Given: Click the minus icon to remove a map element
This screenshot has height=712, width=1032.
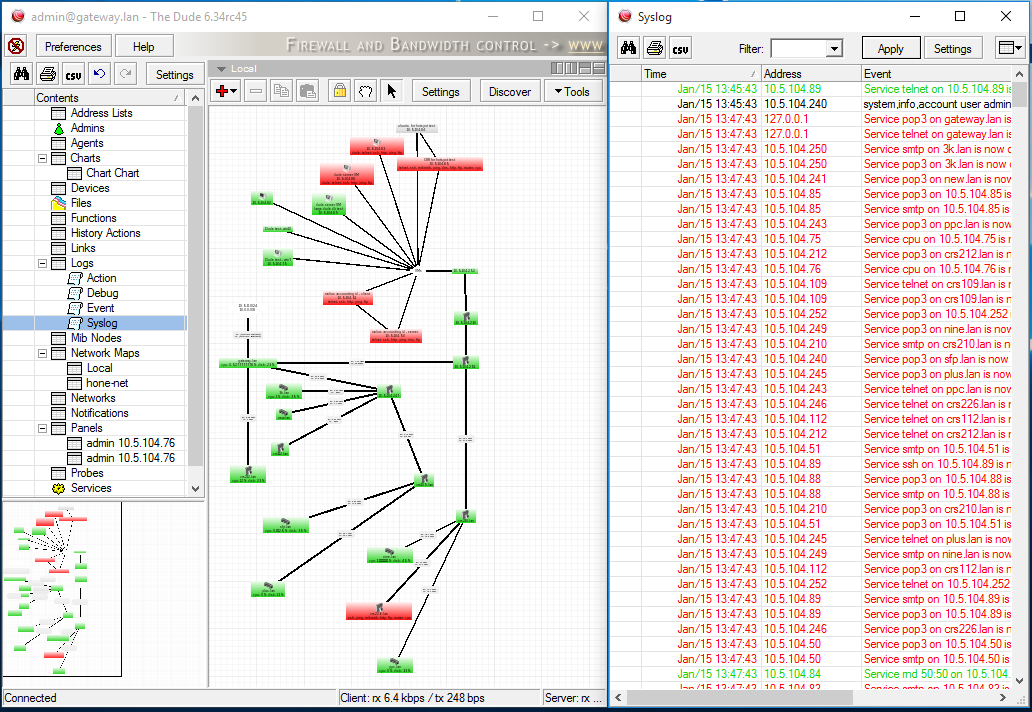Looking at the screenshot, I should 256,91.
